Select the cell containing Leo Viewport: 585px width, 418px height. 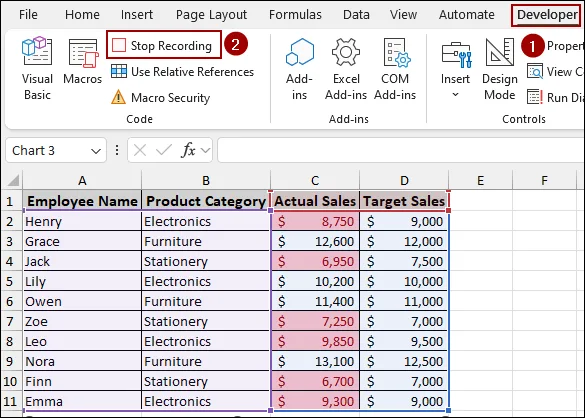pos(82,341)
